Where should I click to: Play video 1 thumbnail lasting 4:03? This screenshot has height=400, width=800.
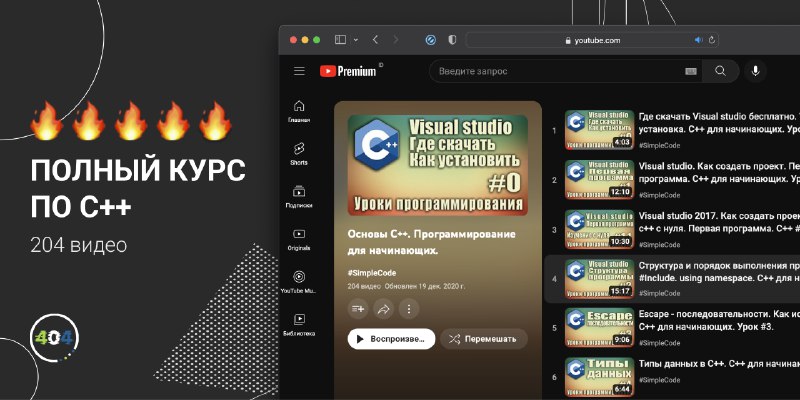[599, 130]
